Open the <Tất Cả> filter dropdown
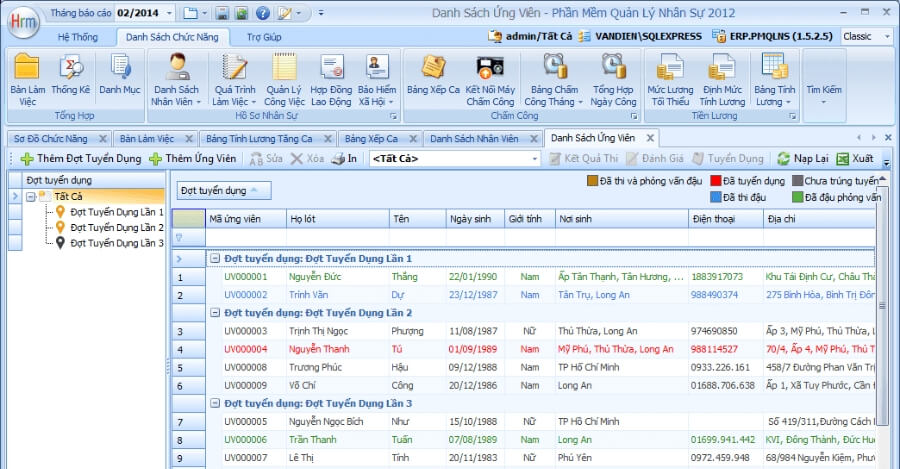This screenshot has width=900, height=469. coord(534,159)
